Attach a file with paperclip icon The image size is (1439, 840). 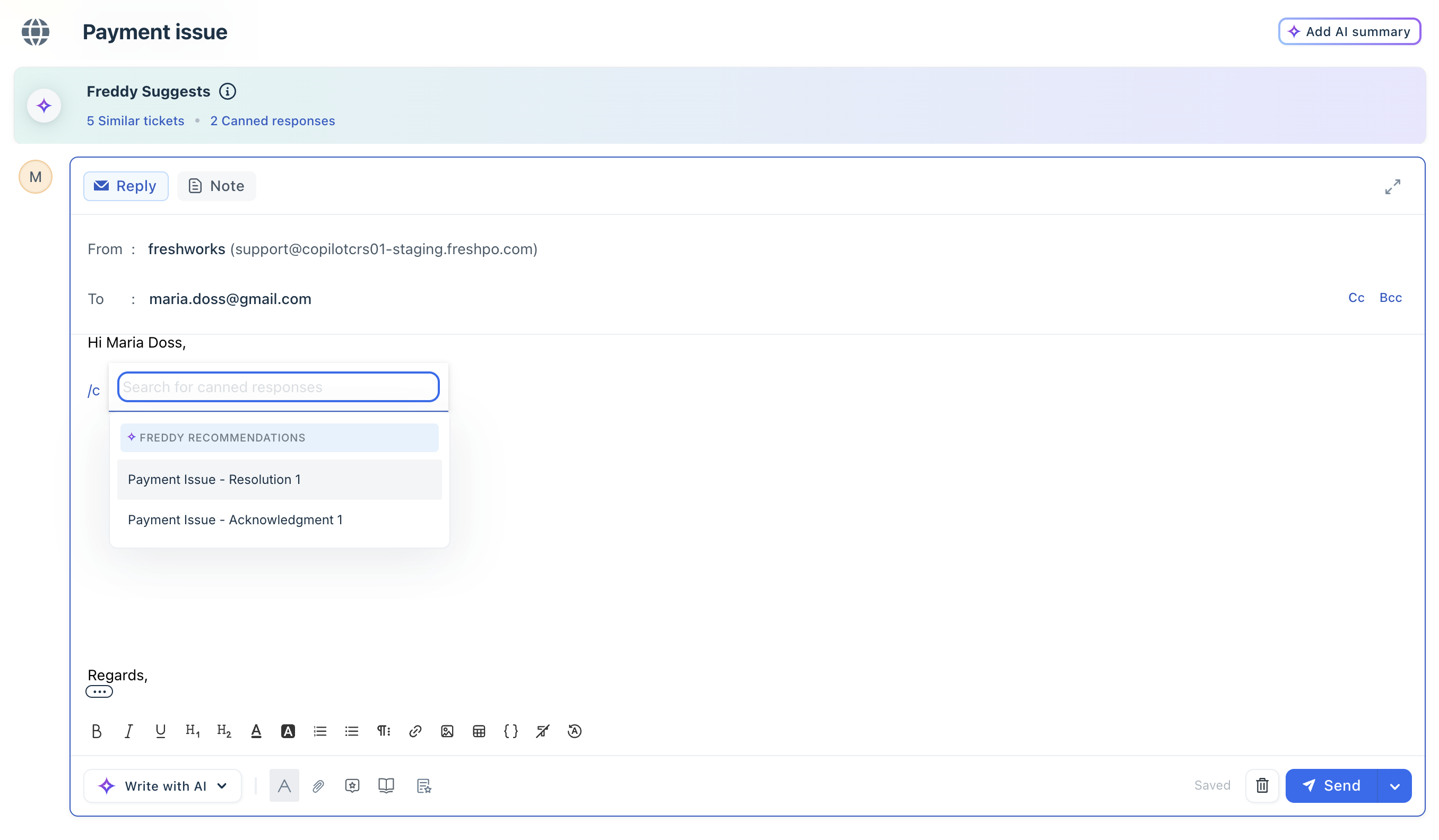click(318, 786)
